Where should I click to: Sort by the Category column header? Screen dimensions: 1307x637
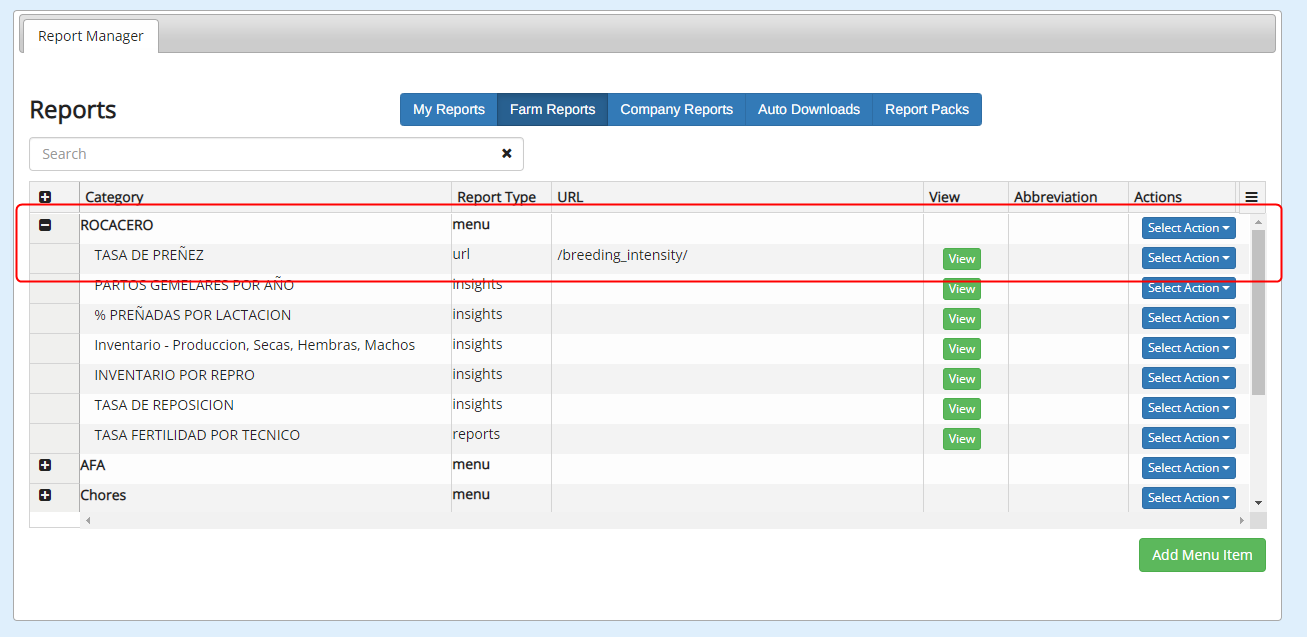[114, 197]
